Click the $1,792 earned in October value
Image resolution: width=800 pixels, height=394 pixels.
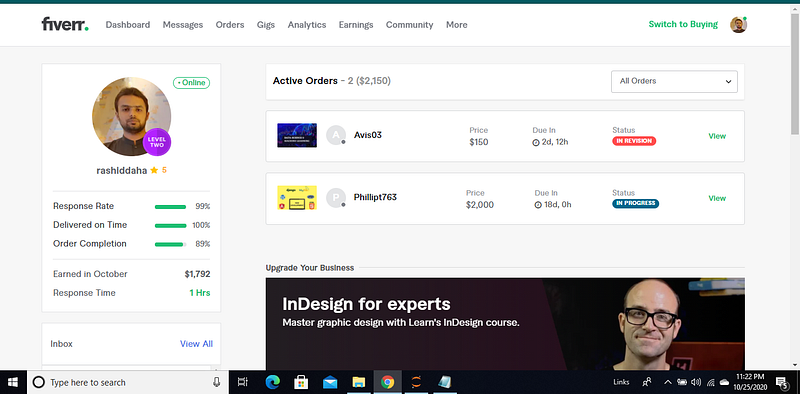click(x=197, y=274)
